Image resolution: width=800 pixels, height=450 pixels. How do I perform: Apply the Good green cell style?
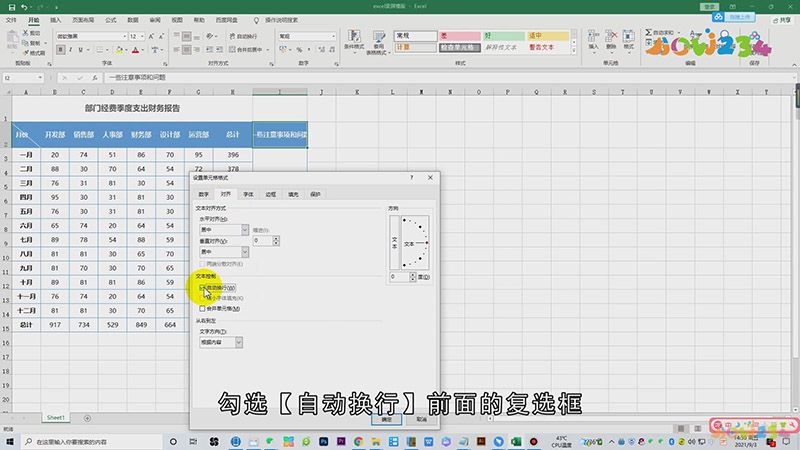504,36
